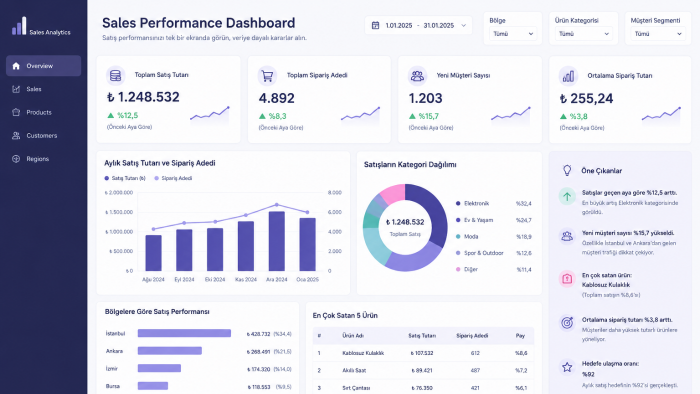
Task: Click the shopping cart icon on Toplam Sipariş Adedi
Action: click(x=267, y=76)
